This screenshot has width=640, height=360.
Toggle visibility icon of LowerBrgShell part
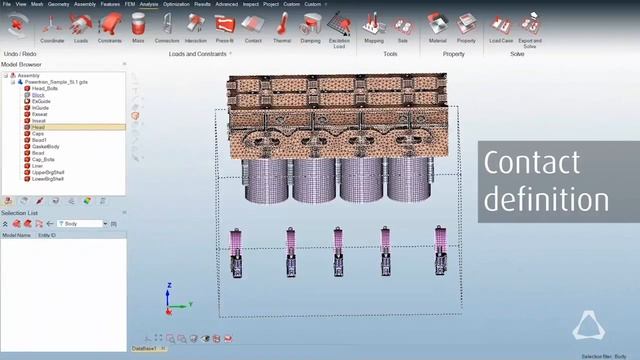pos(27,179)
